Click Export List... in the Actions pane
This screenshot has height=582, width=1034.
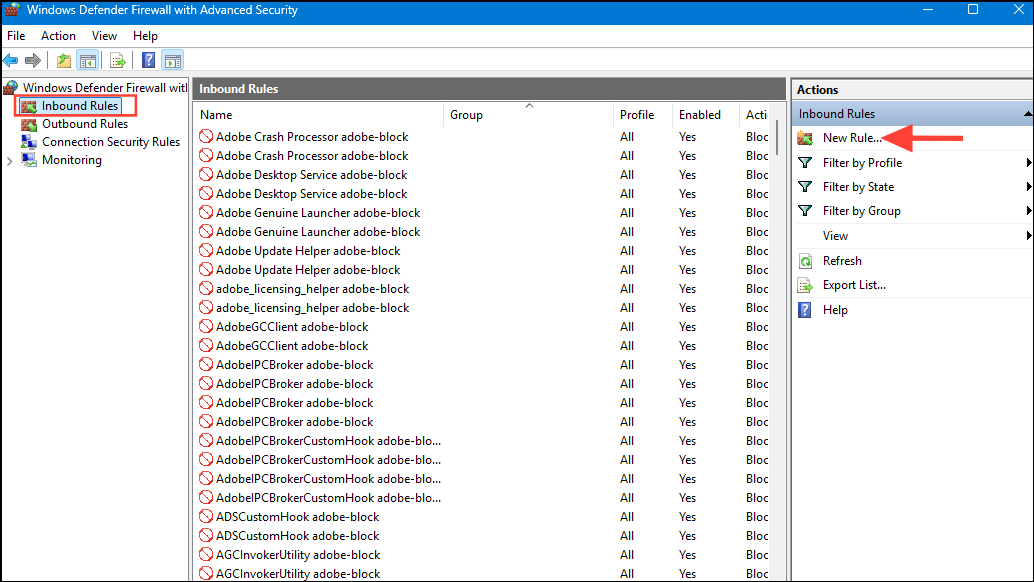click(854, 285)
